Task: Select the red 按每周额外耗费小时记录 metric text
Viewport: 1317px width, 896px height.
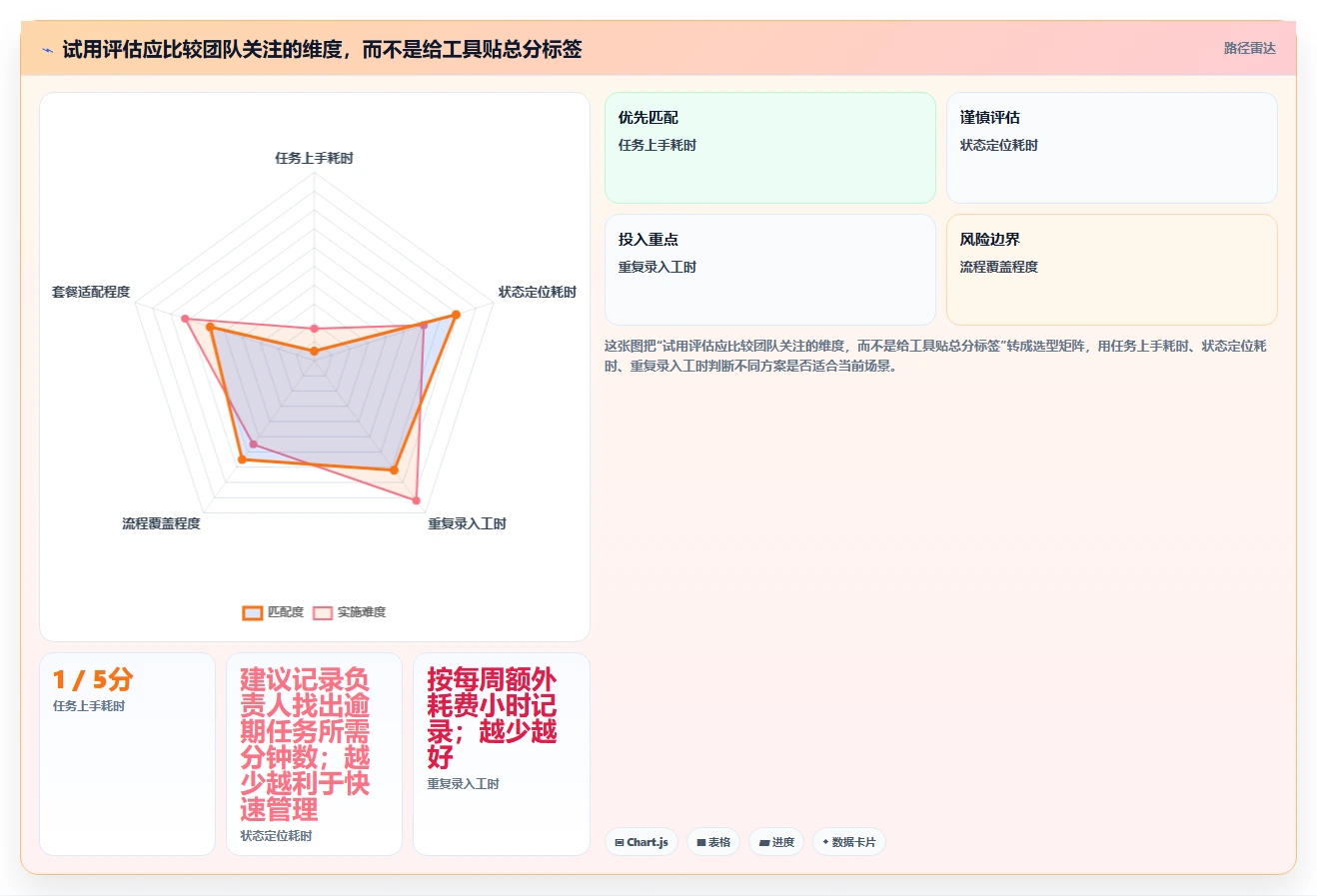Action: tap(492, 718)
